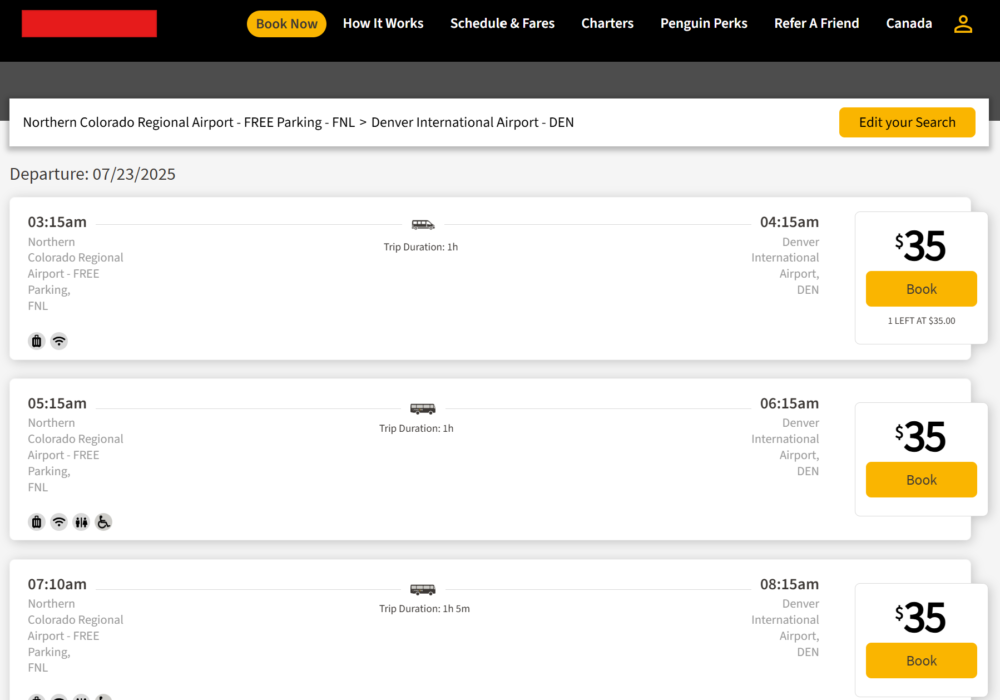The width and height of the screenshot is (1000, 700).
Task: Open the How It Works menu
Action: pos(383,23)
